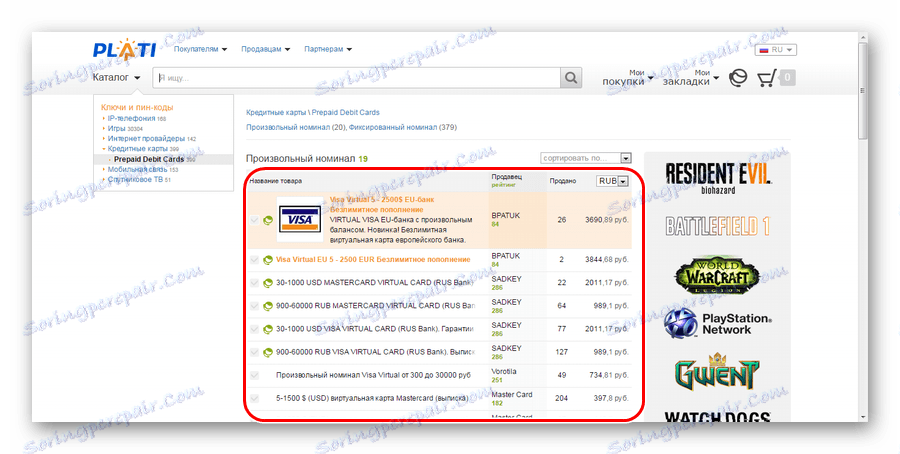Open the Battlefield 1 banner

click(717, 226)
